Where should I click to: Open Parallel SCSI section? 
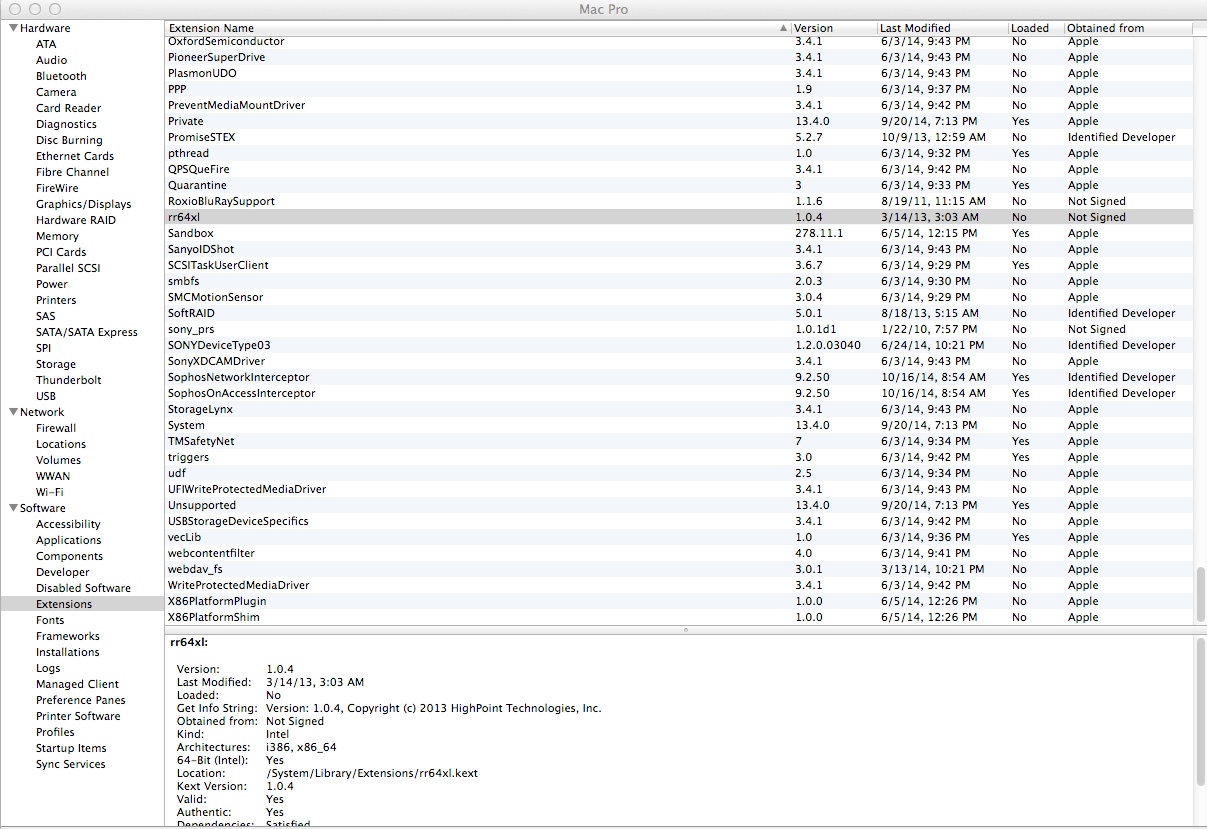[68, 268]
